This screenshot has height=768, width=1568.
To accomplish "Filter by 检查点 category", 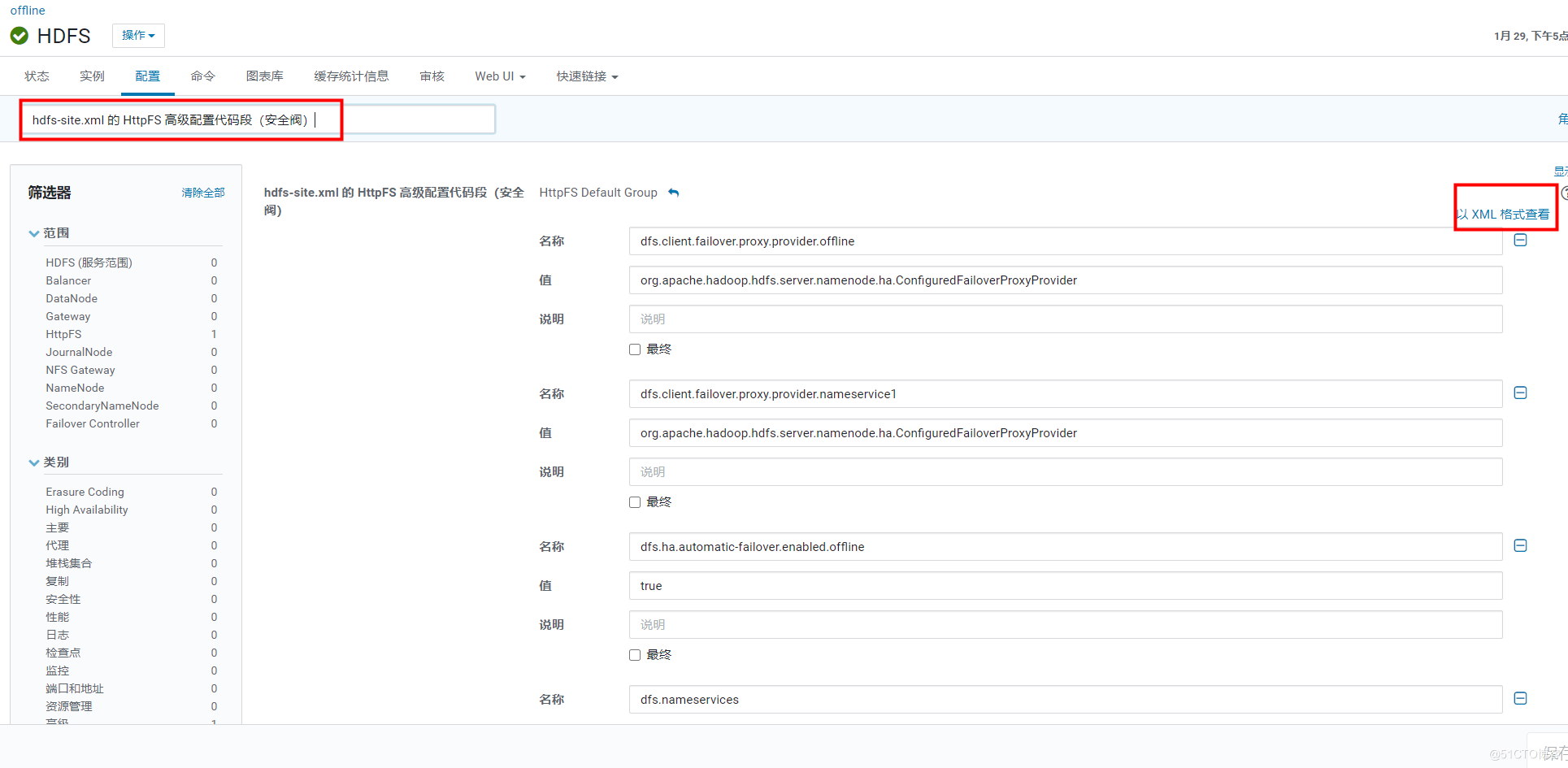I will pyautogui.click(x=63, y=653).
